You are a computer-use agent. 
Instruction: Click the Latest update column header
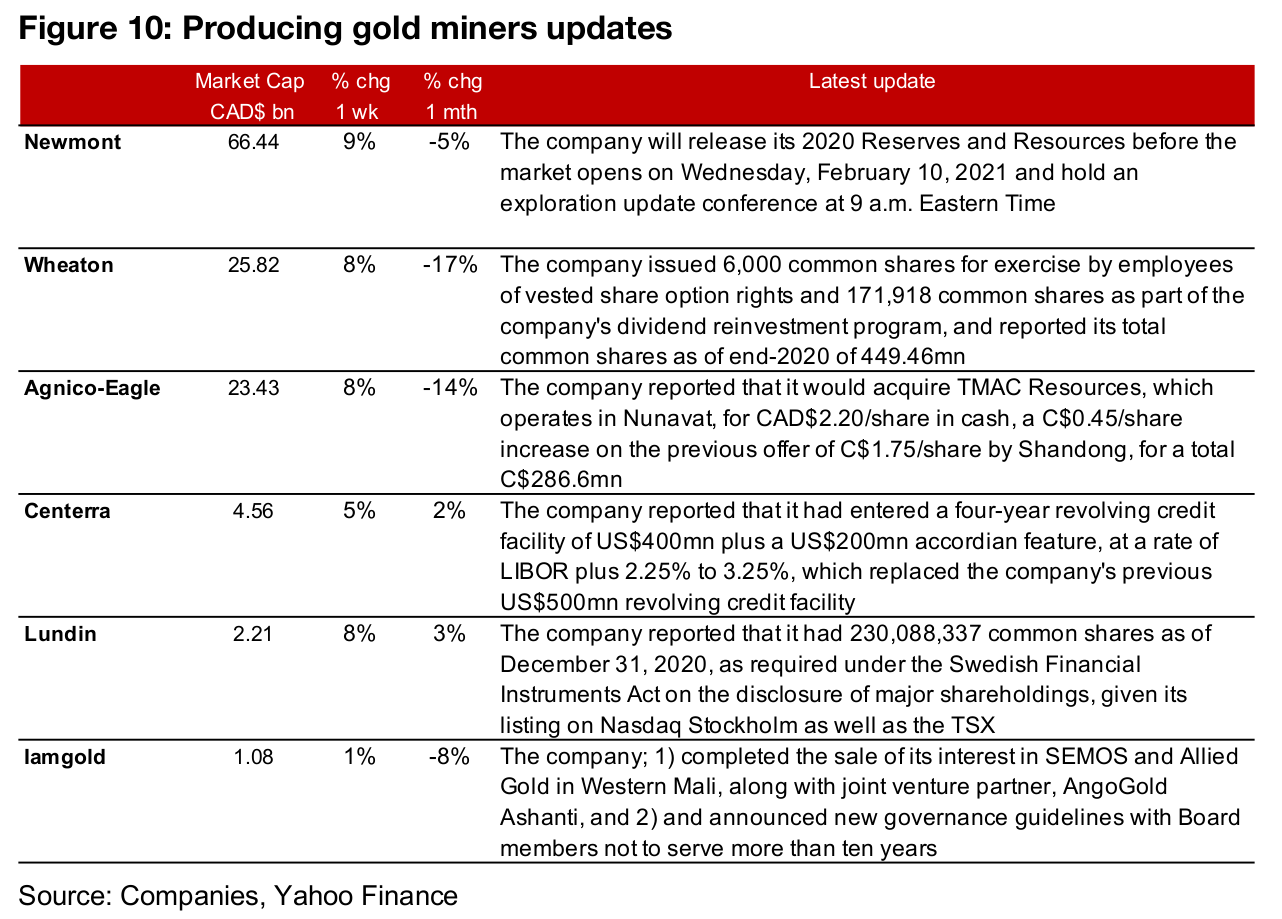872,81
